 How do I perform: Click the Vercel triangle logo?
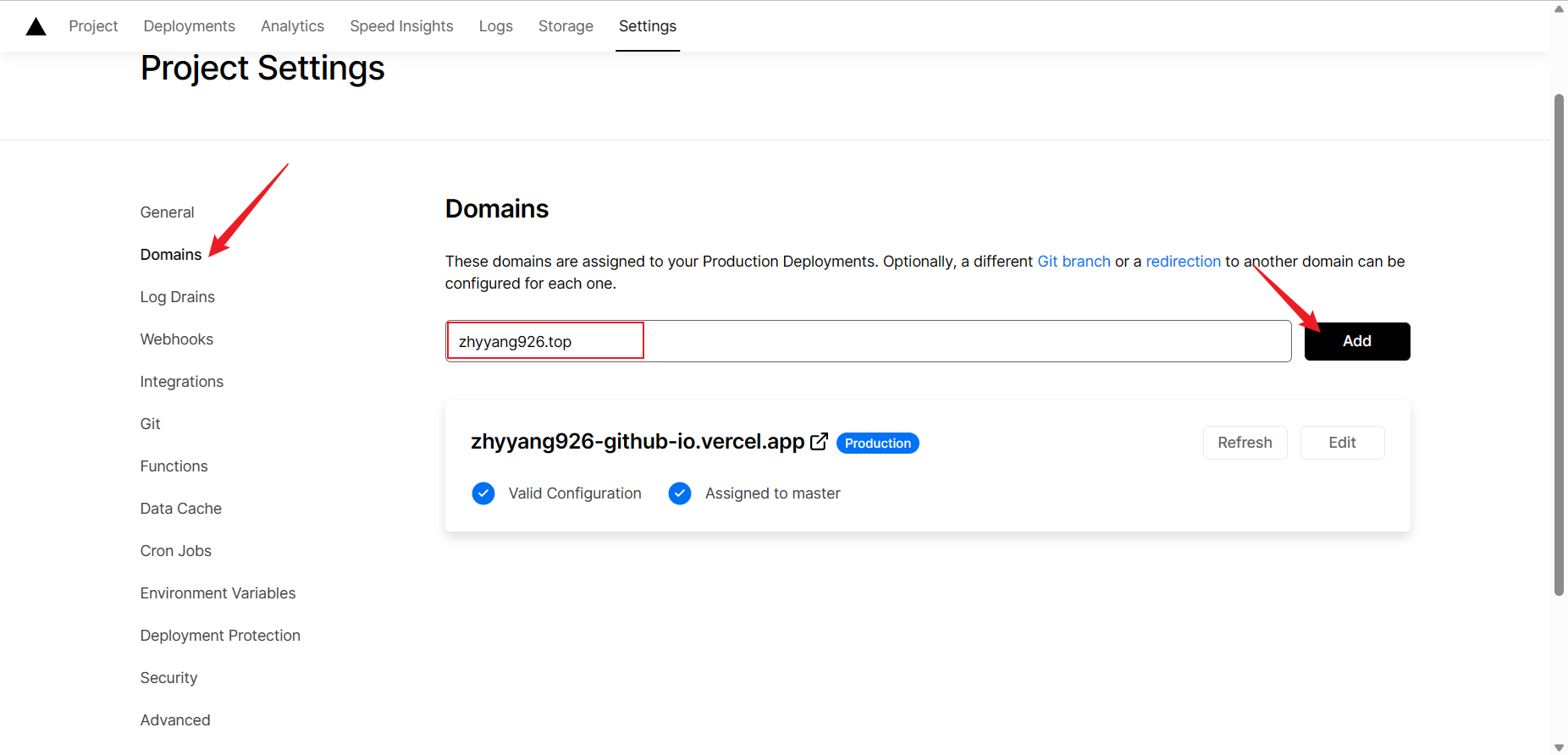tap(36, 27)
